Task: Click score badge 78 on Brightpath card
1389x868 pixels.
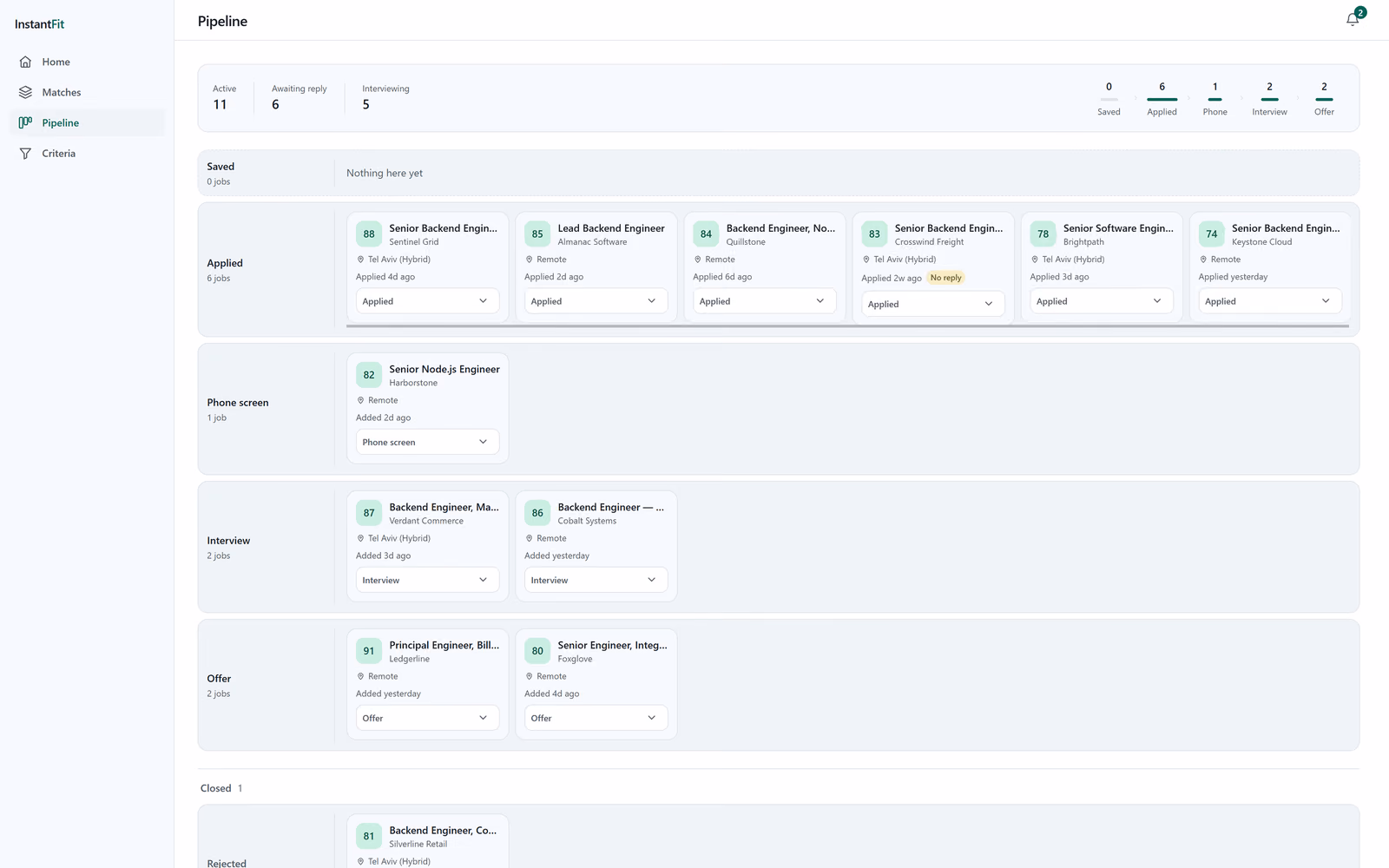Action: click(1043, 234)
